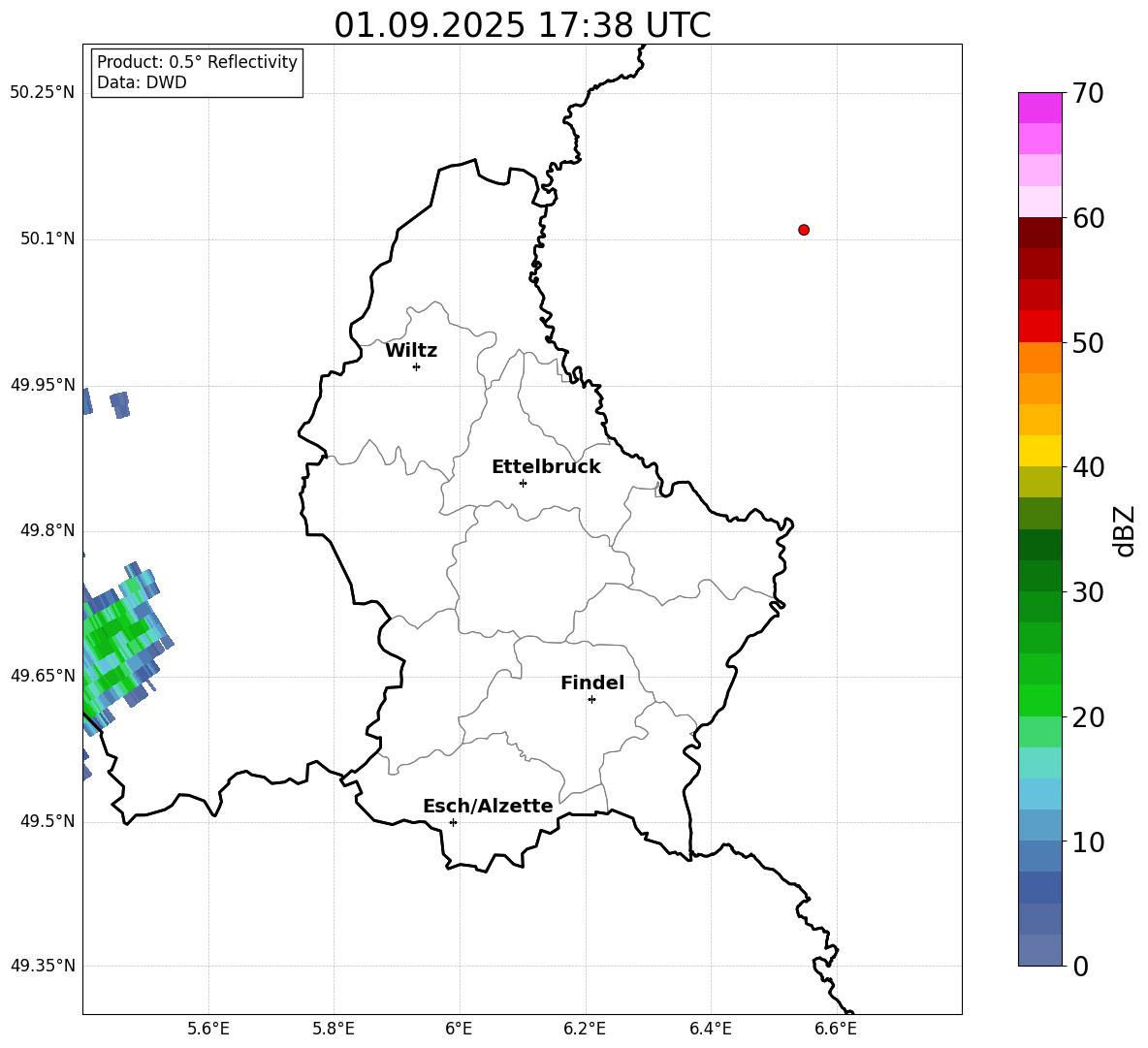Click the small blue echo patch near 49.95°N

(x=119, y=404)
